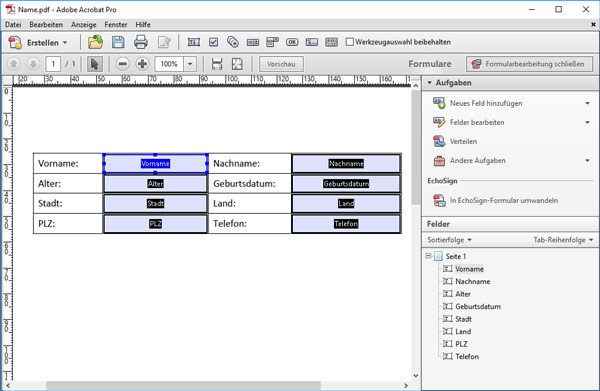Open the Tab-Reihenfolge dropdown

(563, 240)
